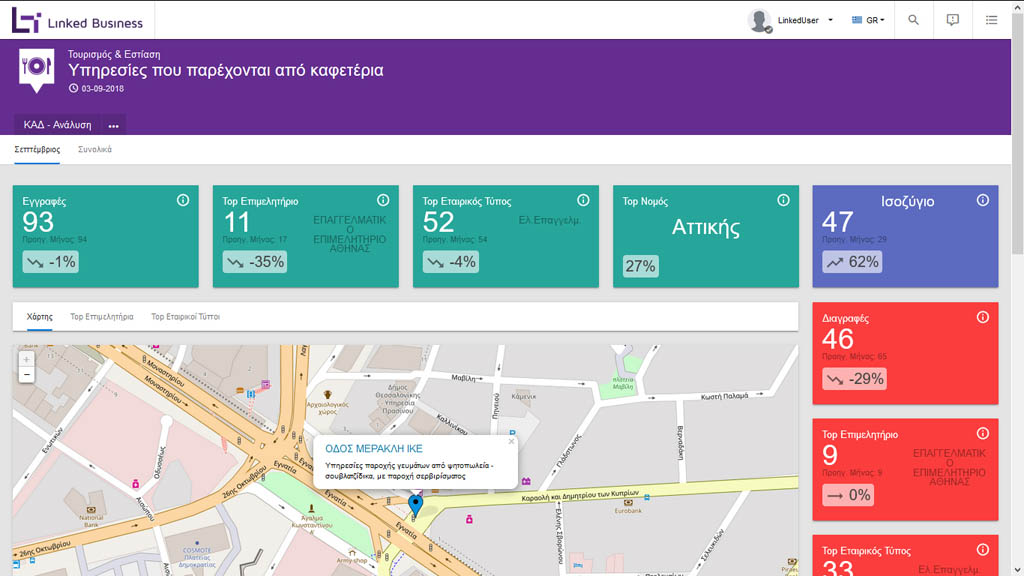Open the feedback message icon
The image size is (1024, 576).
pyautogui.click(x=953, y=20)
